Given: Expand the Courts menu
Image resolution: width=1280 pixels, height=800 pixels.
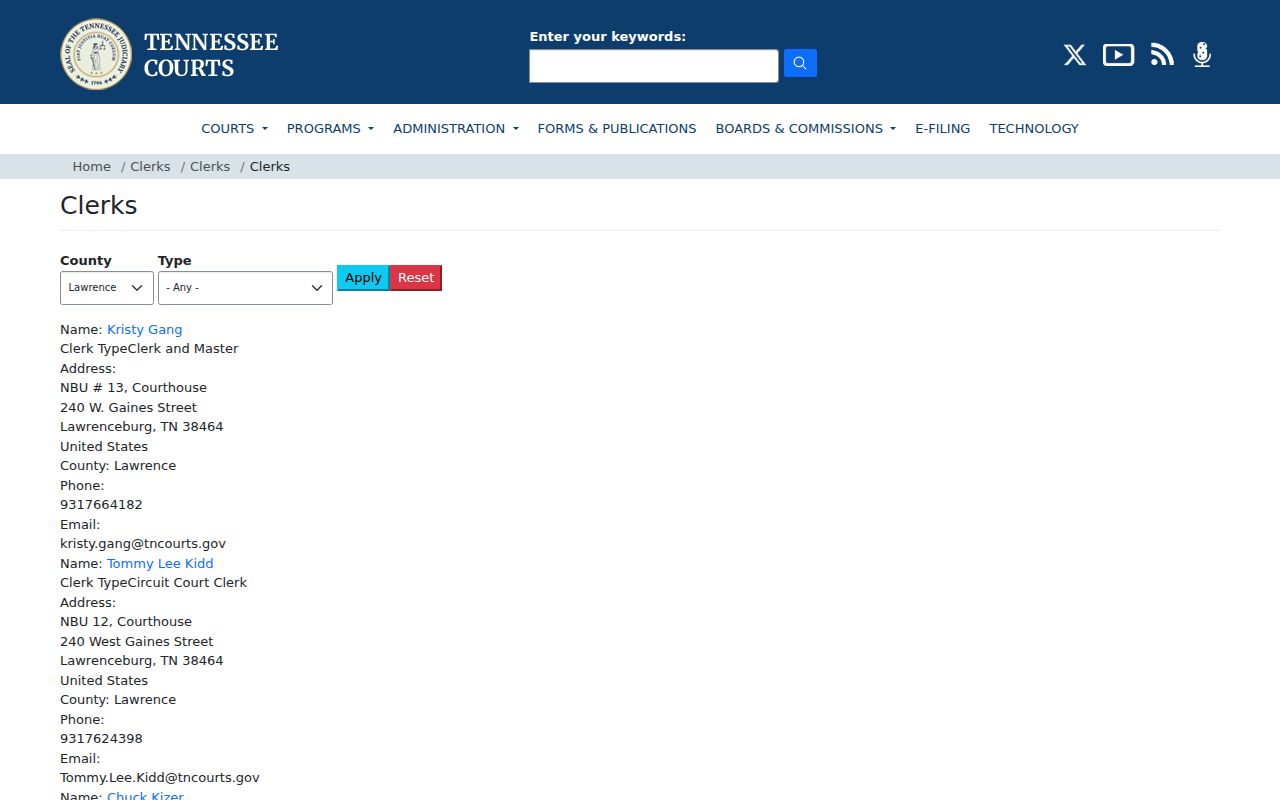Looking at the screenshot, I should (234, 128).
